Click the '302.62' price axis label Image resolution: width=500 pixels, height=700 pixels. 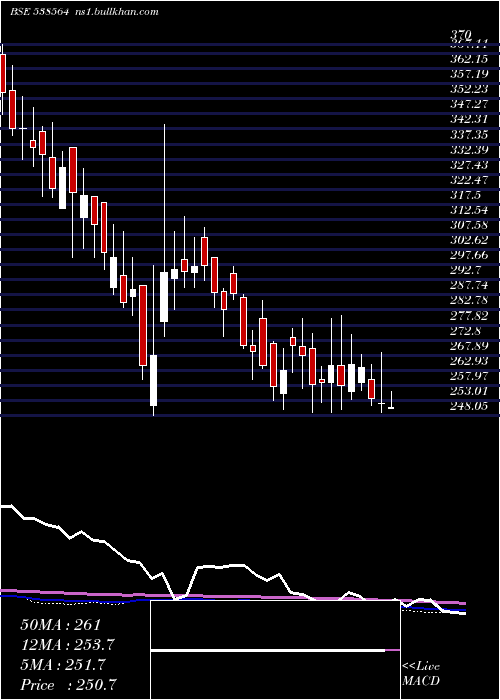point(469,240)
